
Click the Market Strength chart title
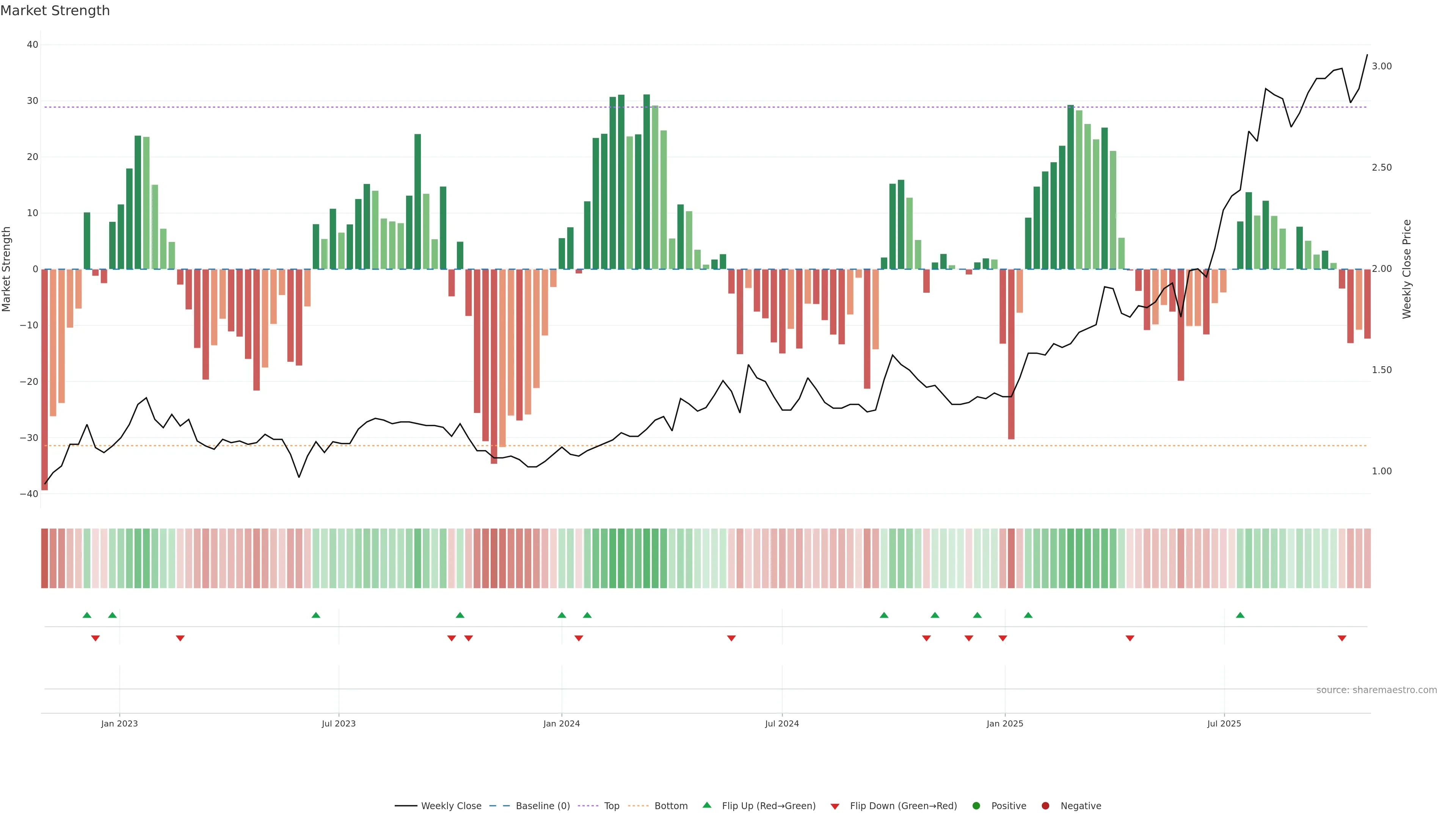(55, 11)
